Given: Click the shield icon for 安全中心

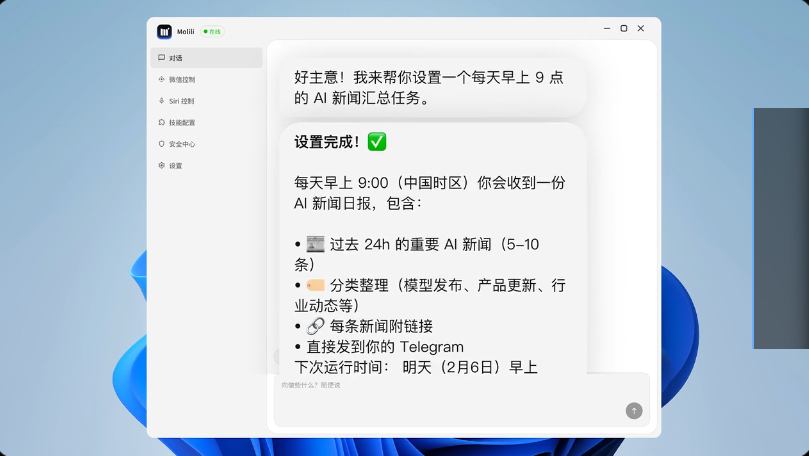Looking at the screenshot, I should click(162, 144).
